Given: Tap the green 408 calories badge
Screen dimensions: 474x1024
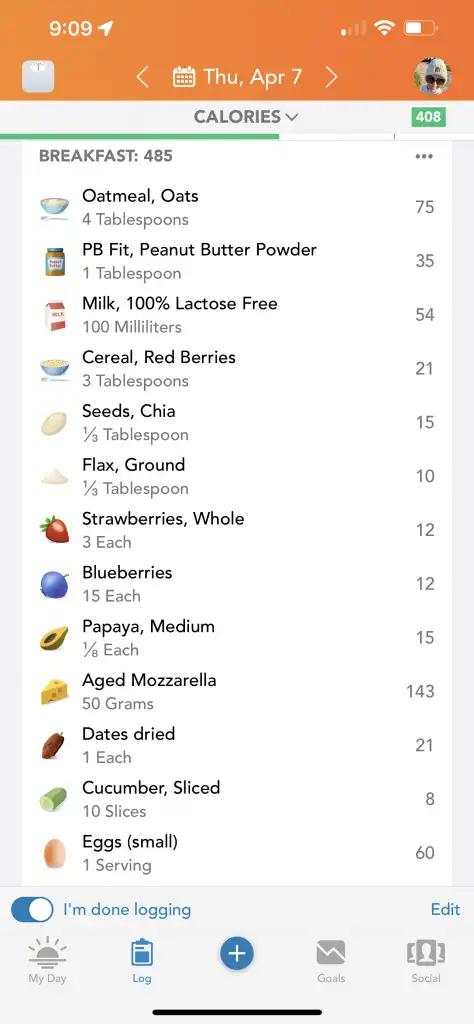Looking at the screenshot, I should point(429,117).
